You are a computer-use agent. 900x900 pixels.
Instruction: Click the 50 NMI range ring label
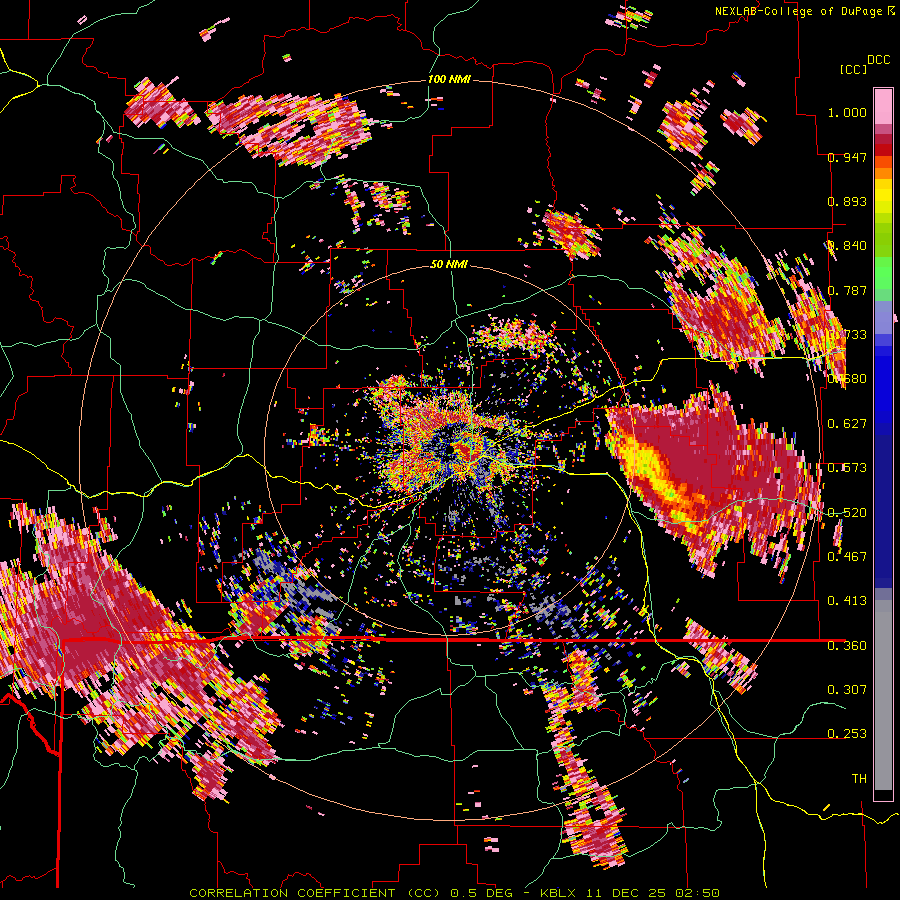[449, 264]
